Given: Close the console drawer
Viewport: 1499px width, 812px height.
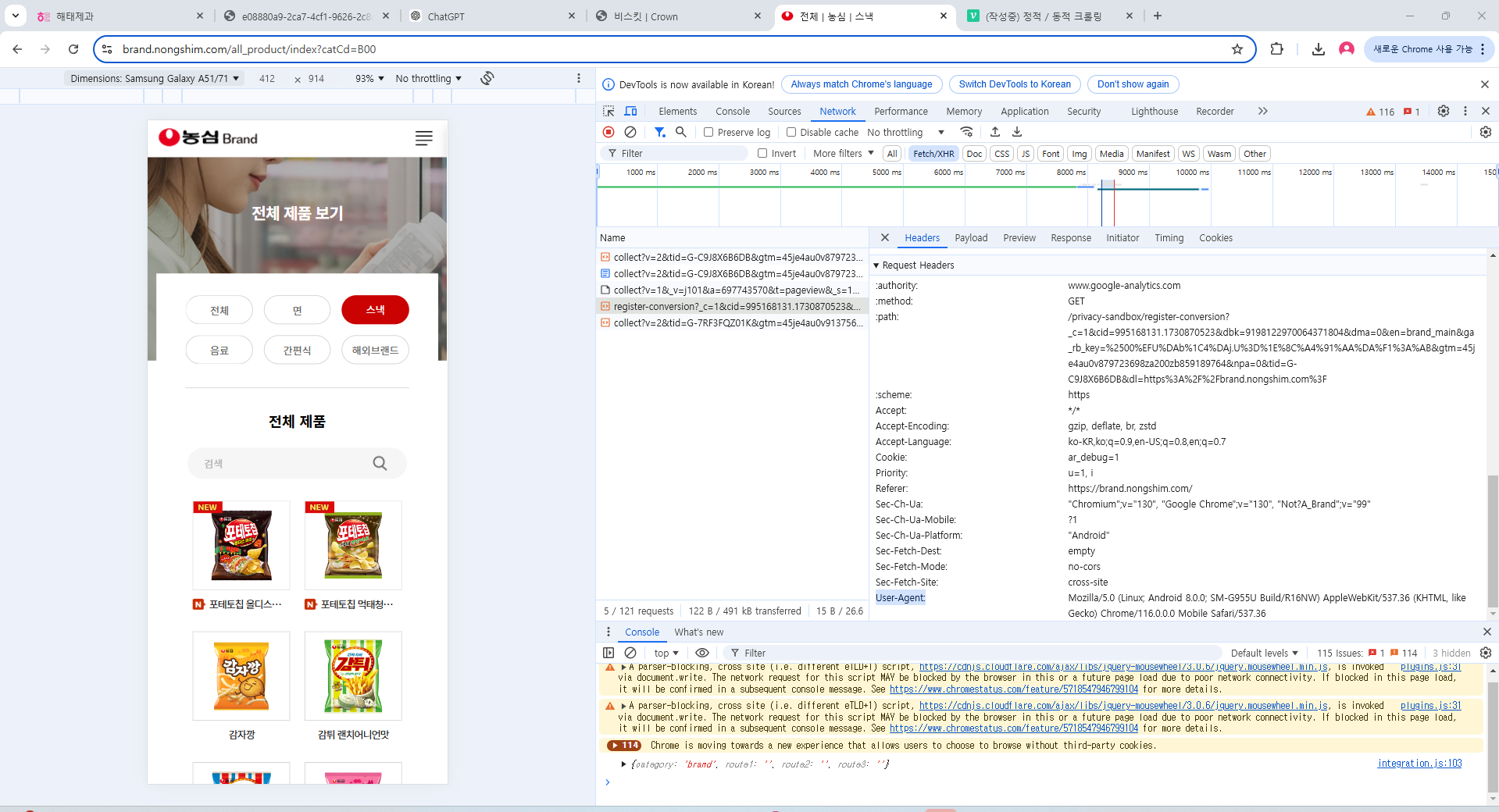Looking at the screenshot, I should 1487,632.
